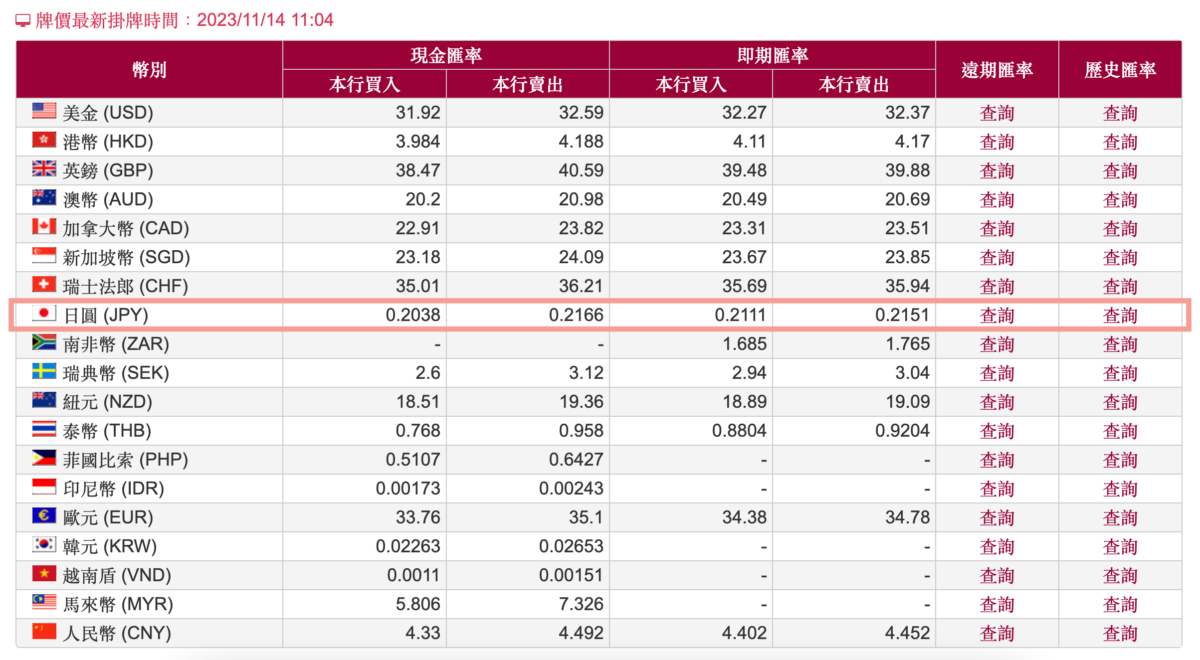Screen dimensions: 1200x660
Task: Click the US flag icon for USD
Action: 44,112
